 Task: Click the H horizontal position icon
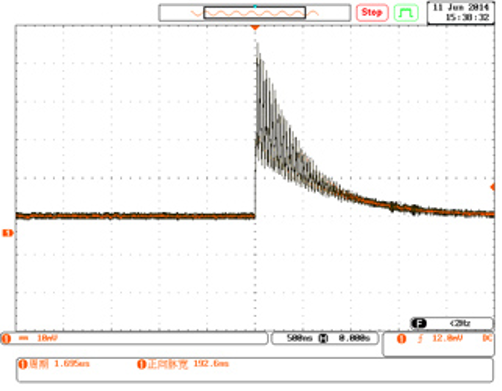coord(323,338)
